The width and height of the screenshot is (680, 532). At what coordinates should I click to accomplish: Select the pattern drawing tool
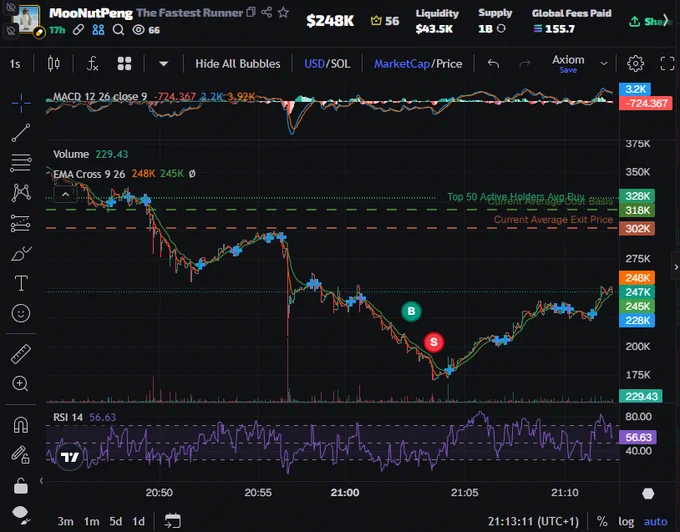pyautogui.click(x=21, y=193)
